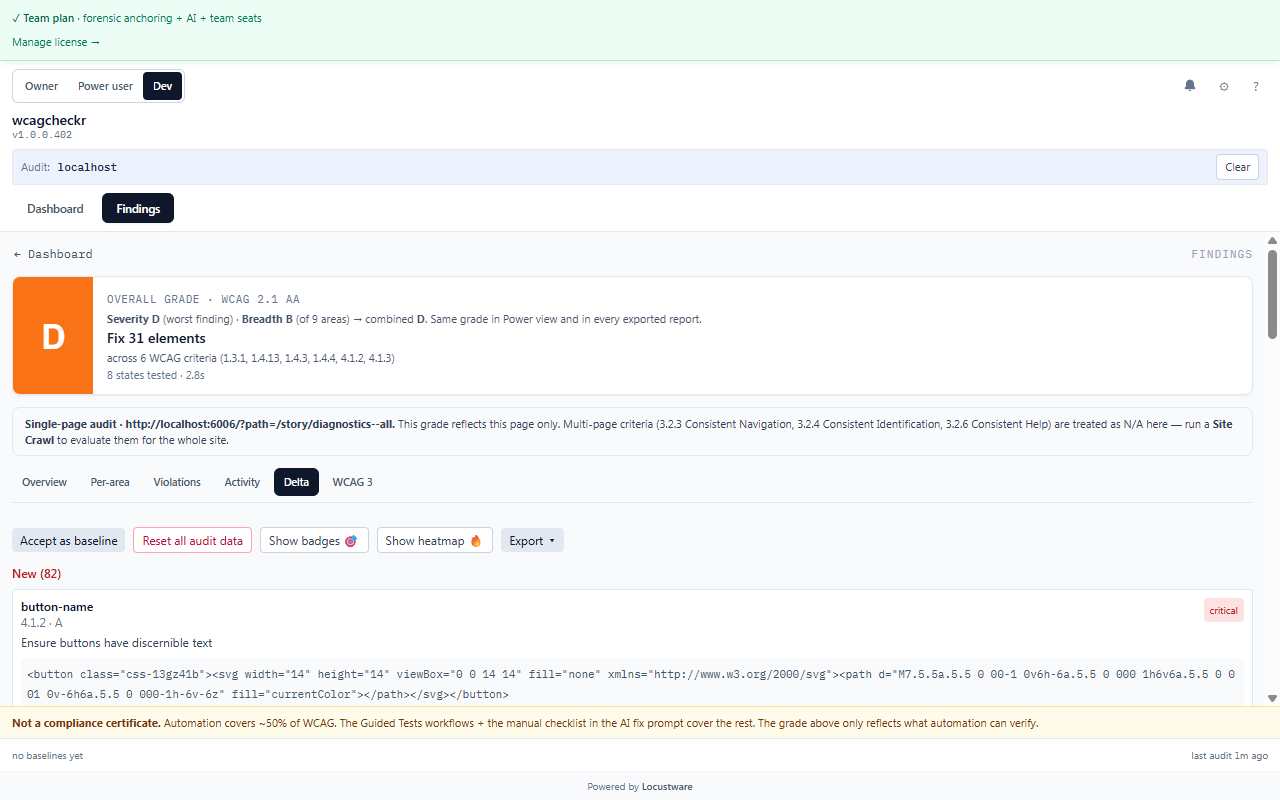Click scrollbar up arrow
This screenshot has height=800, width=1280.
pyautogui.click(x=1273, y=241)
